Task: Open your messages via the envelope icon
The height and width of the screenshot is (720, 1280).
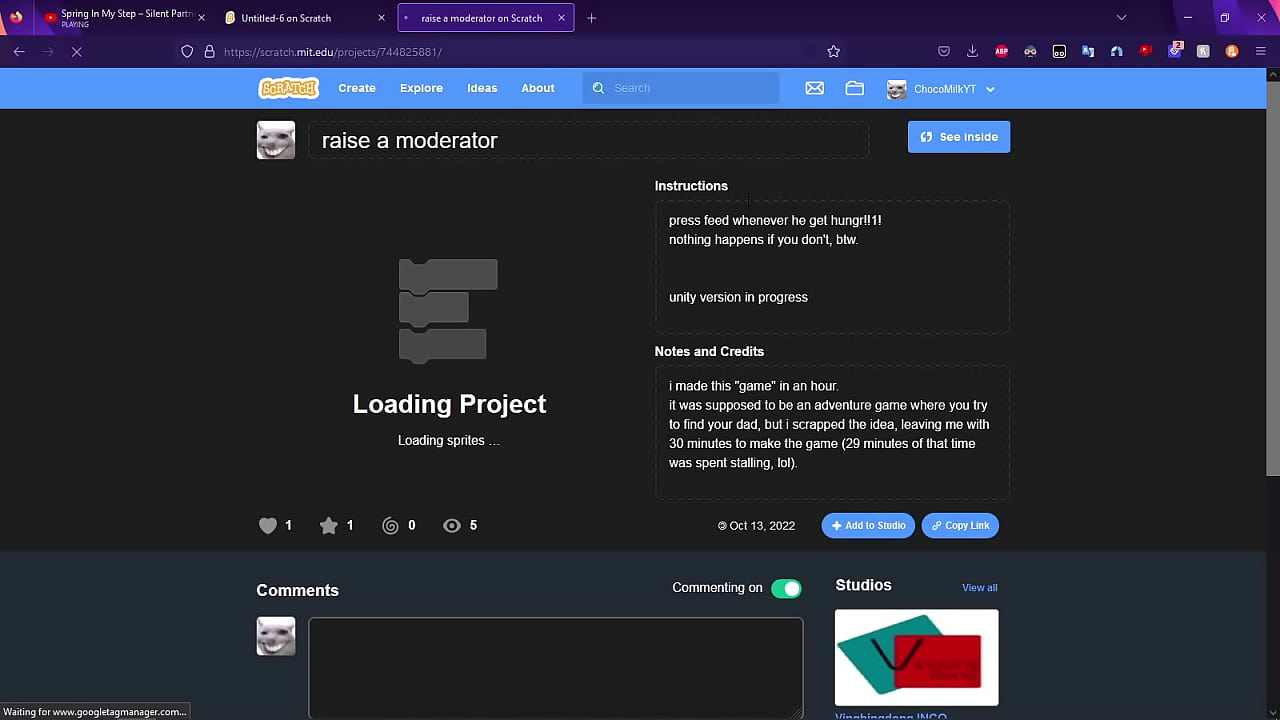Action: [814, 88]
